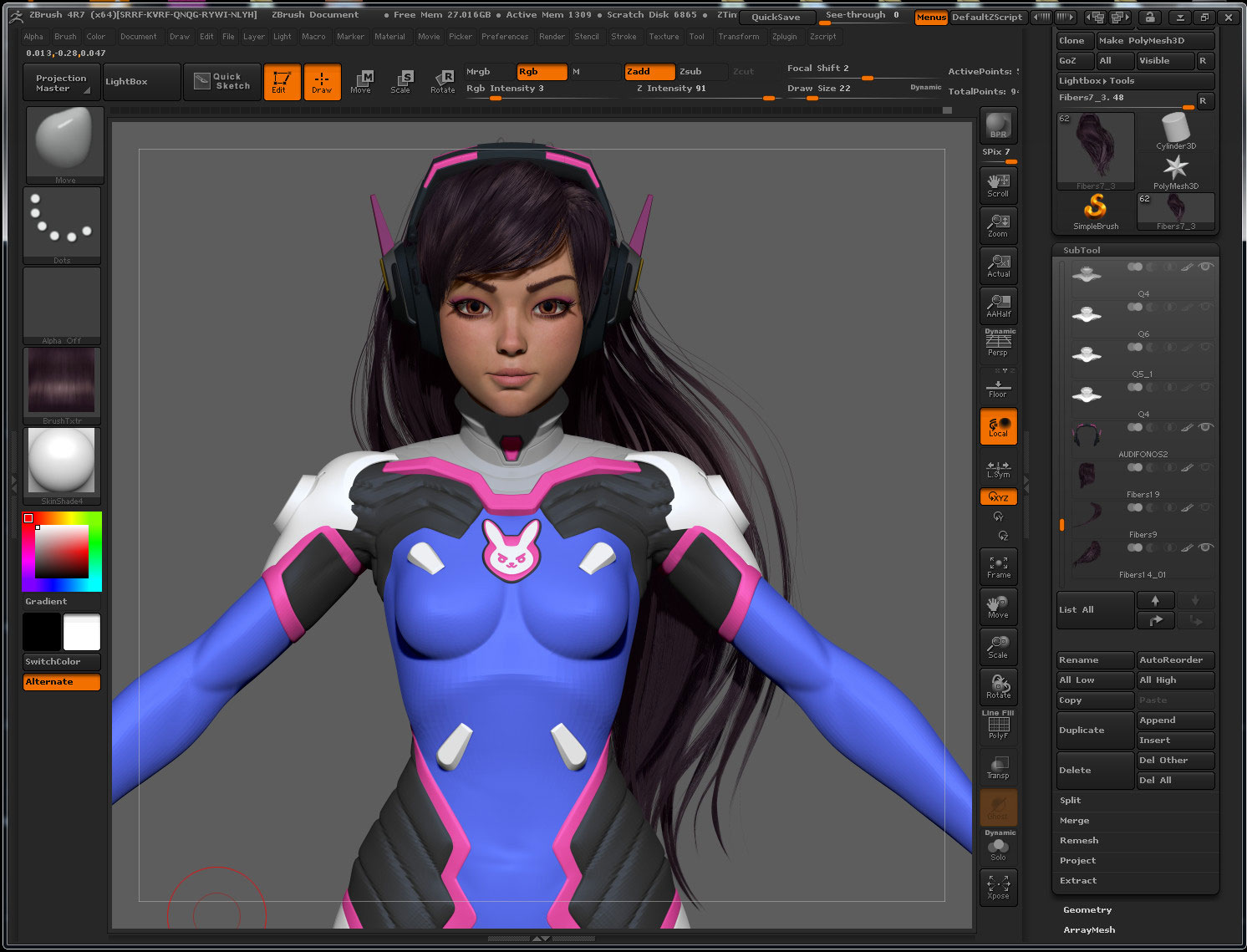
Task: Enable Zsub sculpt mode
Action: tap(701, 72)
